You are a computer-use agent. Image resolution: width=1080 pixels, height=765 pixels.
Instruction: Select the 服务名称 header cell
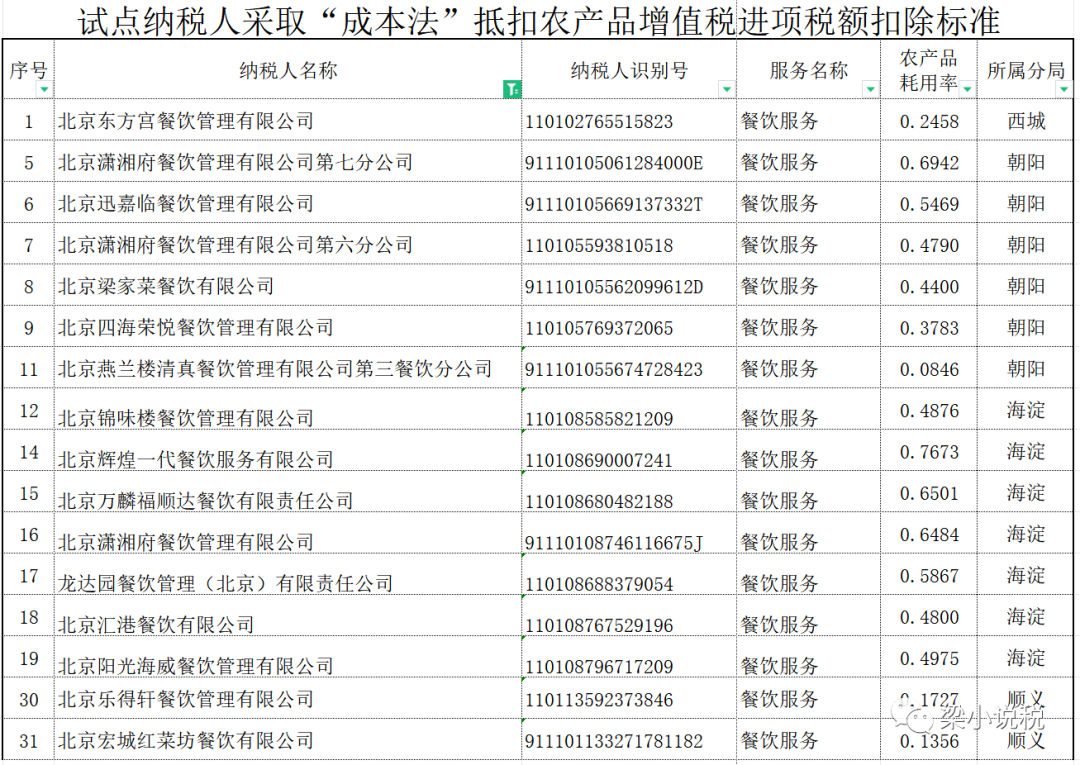pyautogui.click(x=809, y=70)
